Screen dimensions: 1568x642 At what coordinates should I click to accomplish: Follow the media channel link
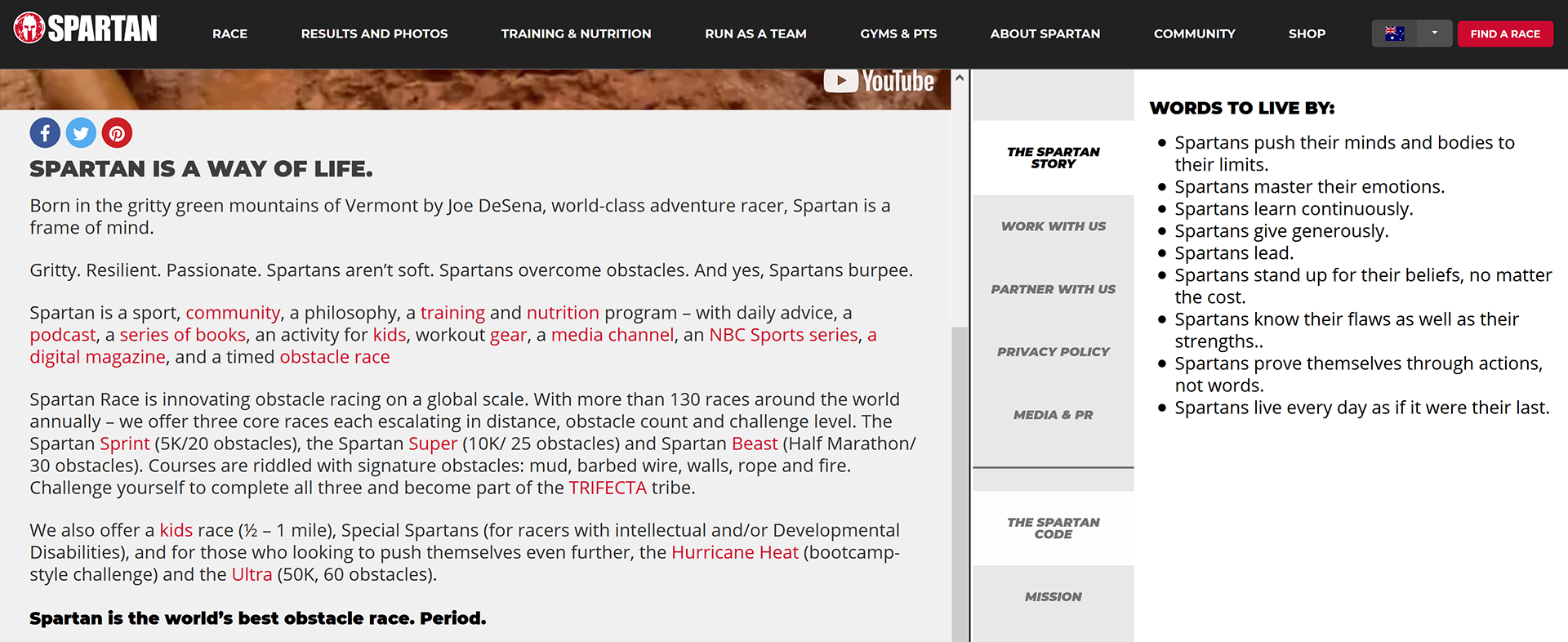612,335
